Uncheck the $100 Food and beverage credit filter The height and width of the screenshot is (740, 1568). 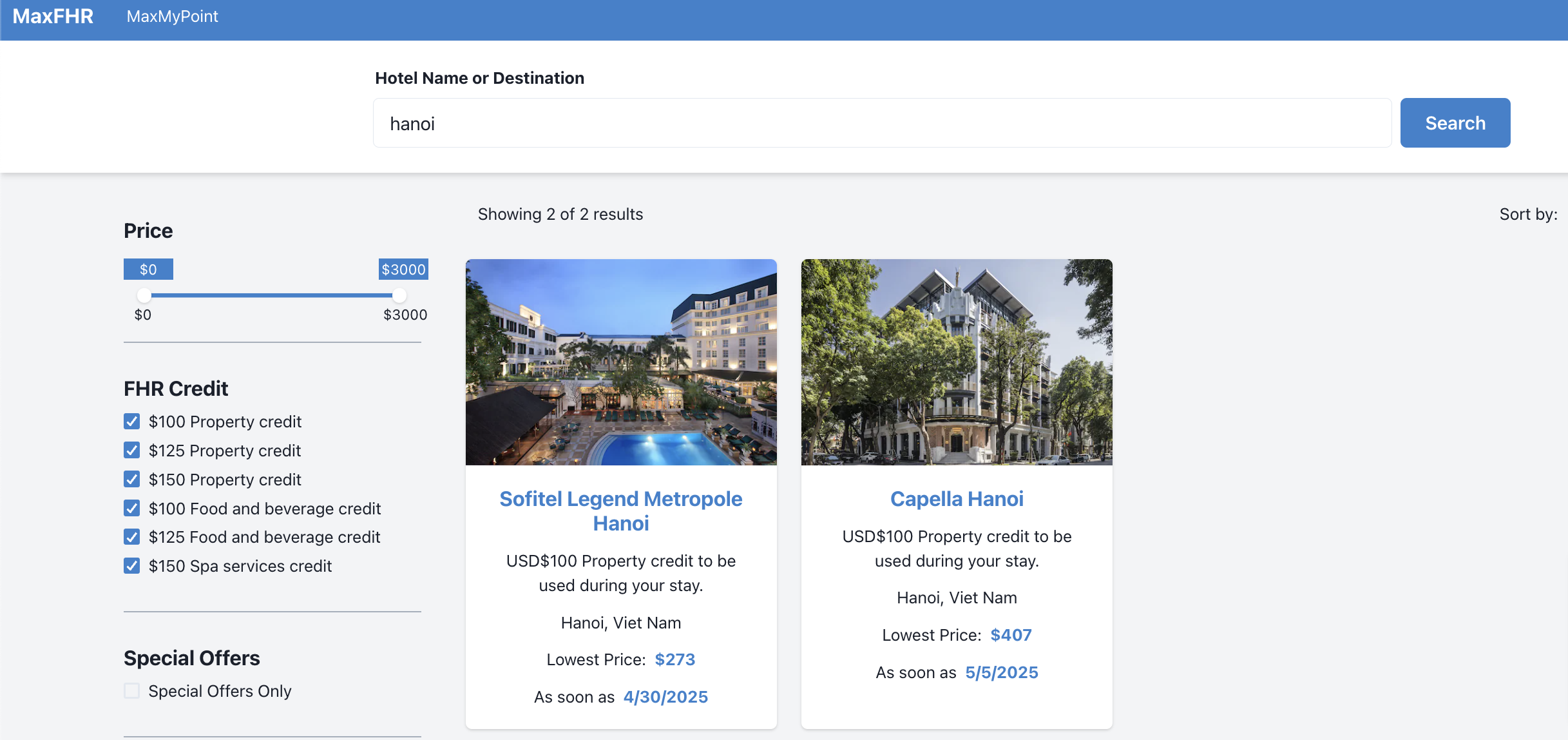coord(131,508)
